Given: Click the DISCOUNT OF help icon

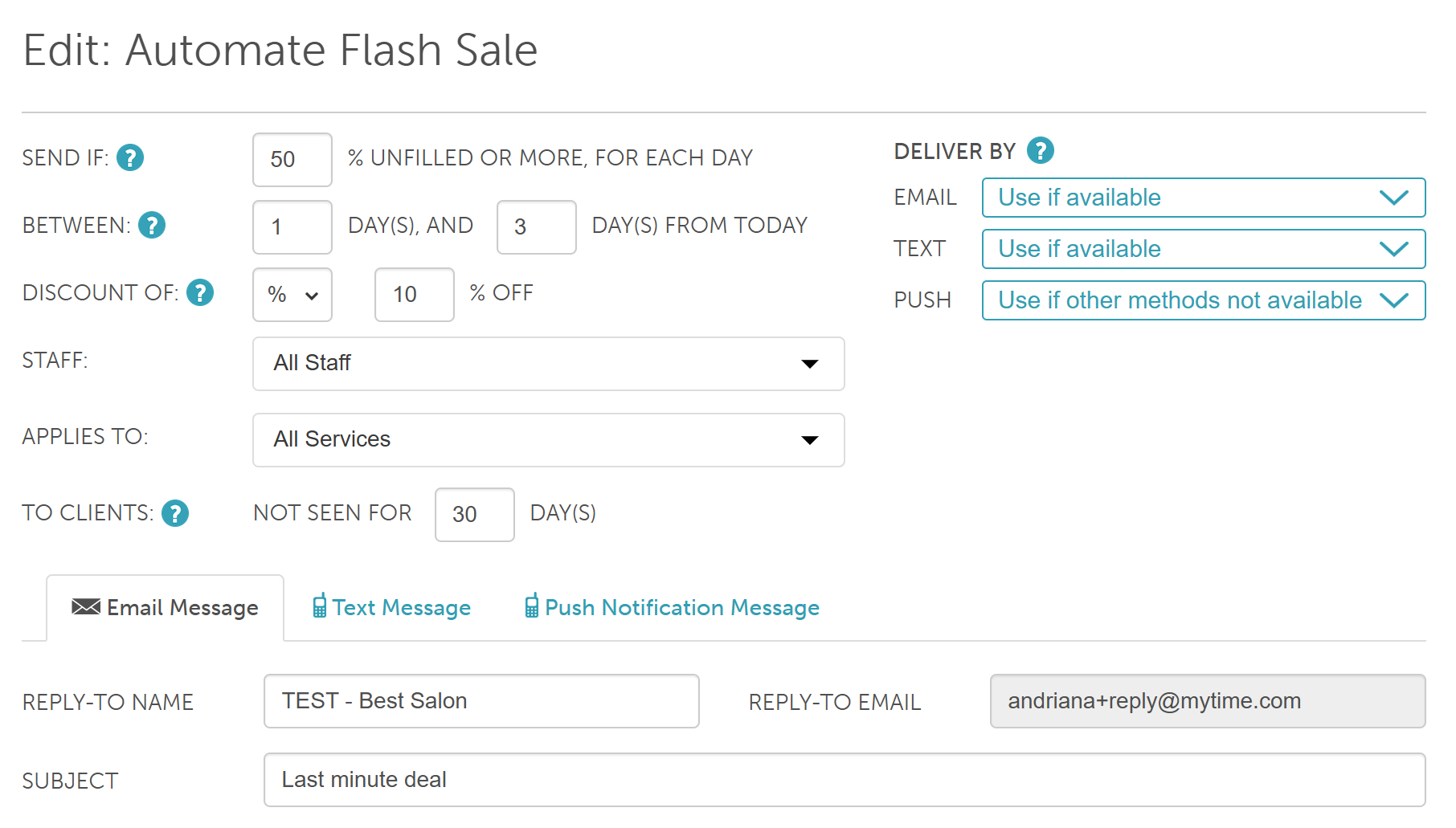Looking at the screenshot, I should pos(200,292).
